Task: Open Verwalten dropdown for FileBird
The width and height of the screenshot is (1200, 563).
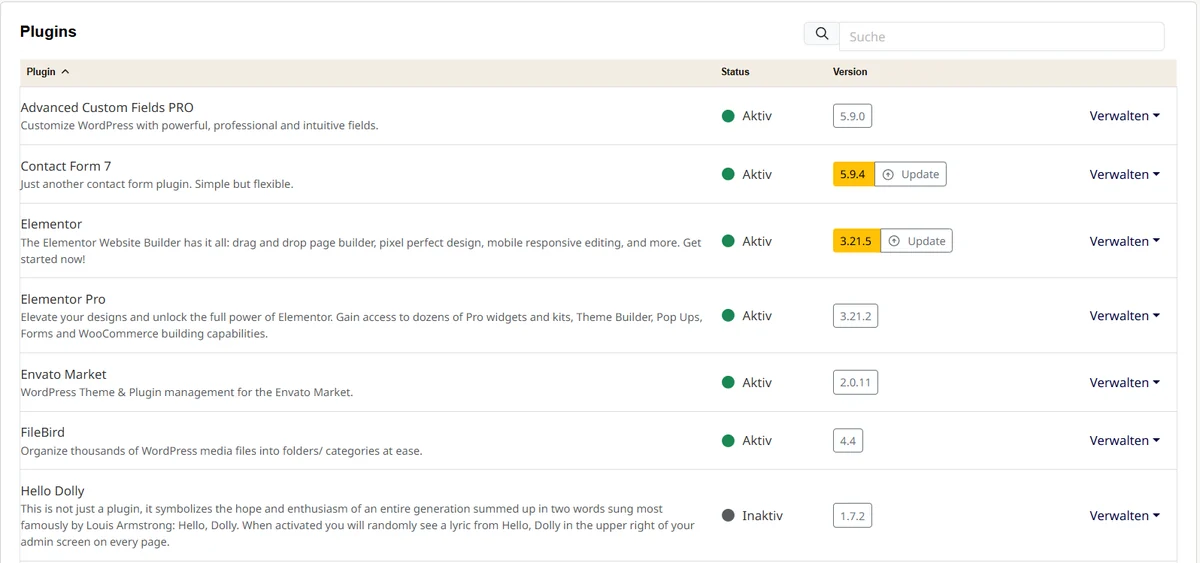Action: point(1125,441)
